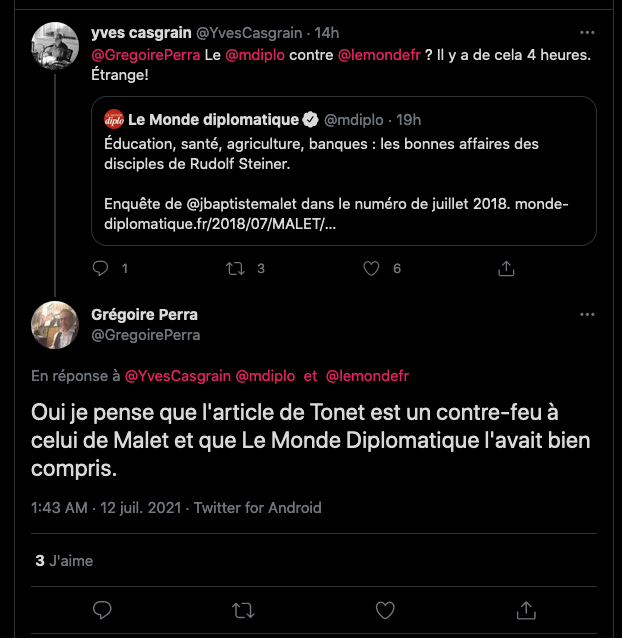Viewport: 622px width, 638px height.
Task: Share yves casgrain's tweet
Action: pos(506,268)
